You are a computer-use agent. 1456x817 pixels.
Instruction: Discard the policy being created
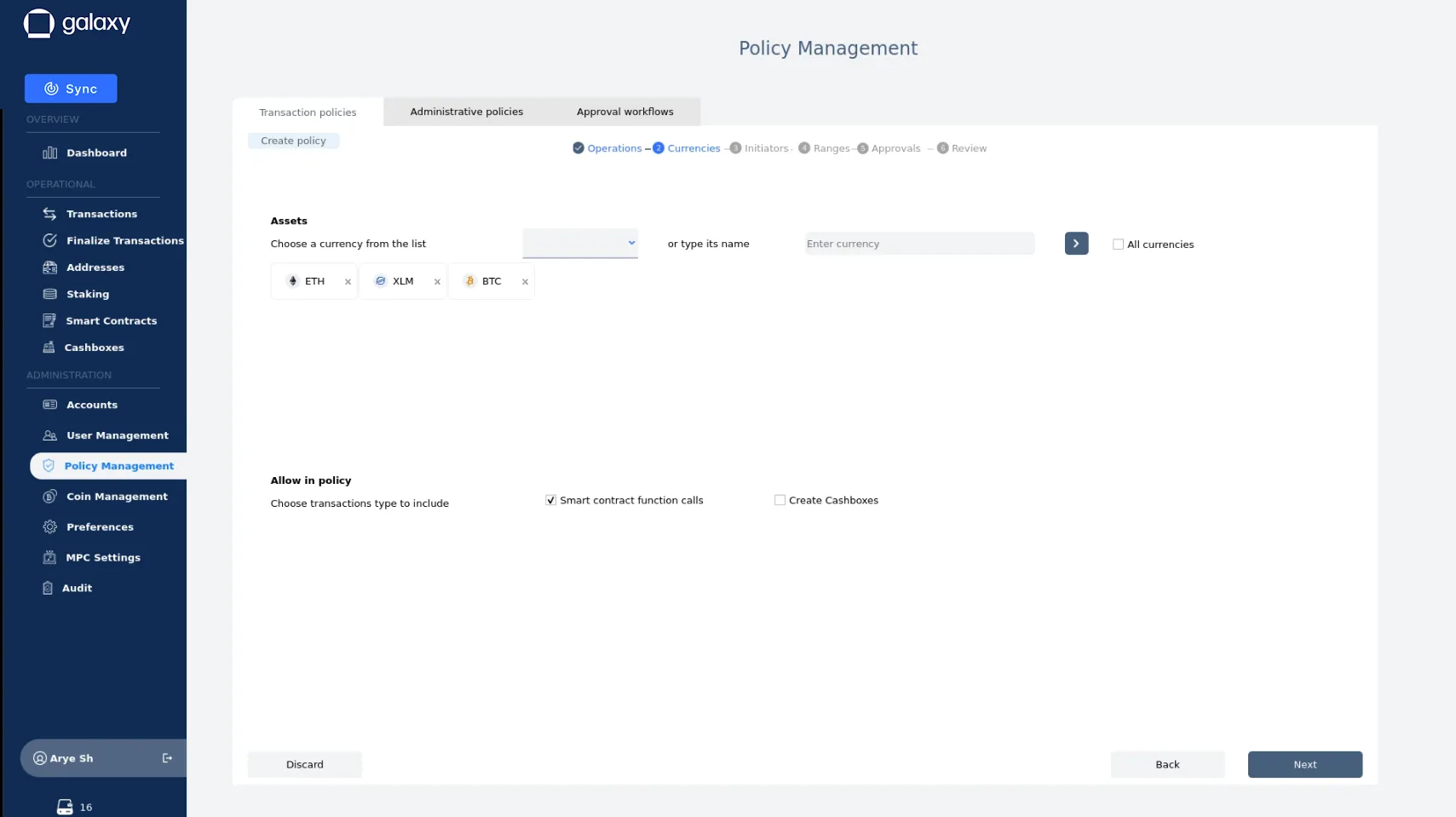pyautogui.click(x=305, y=764)
